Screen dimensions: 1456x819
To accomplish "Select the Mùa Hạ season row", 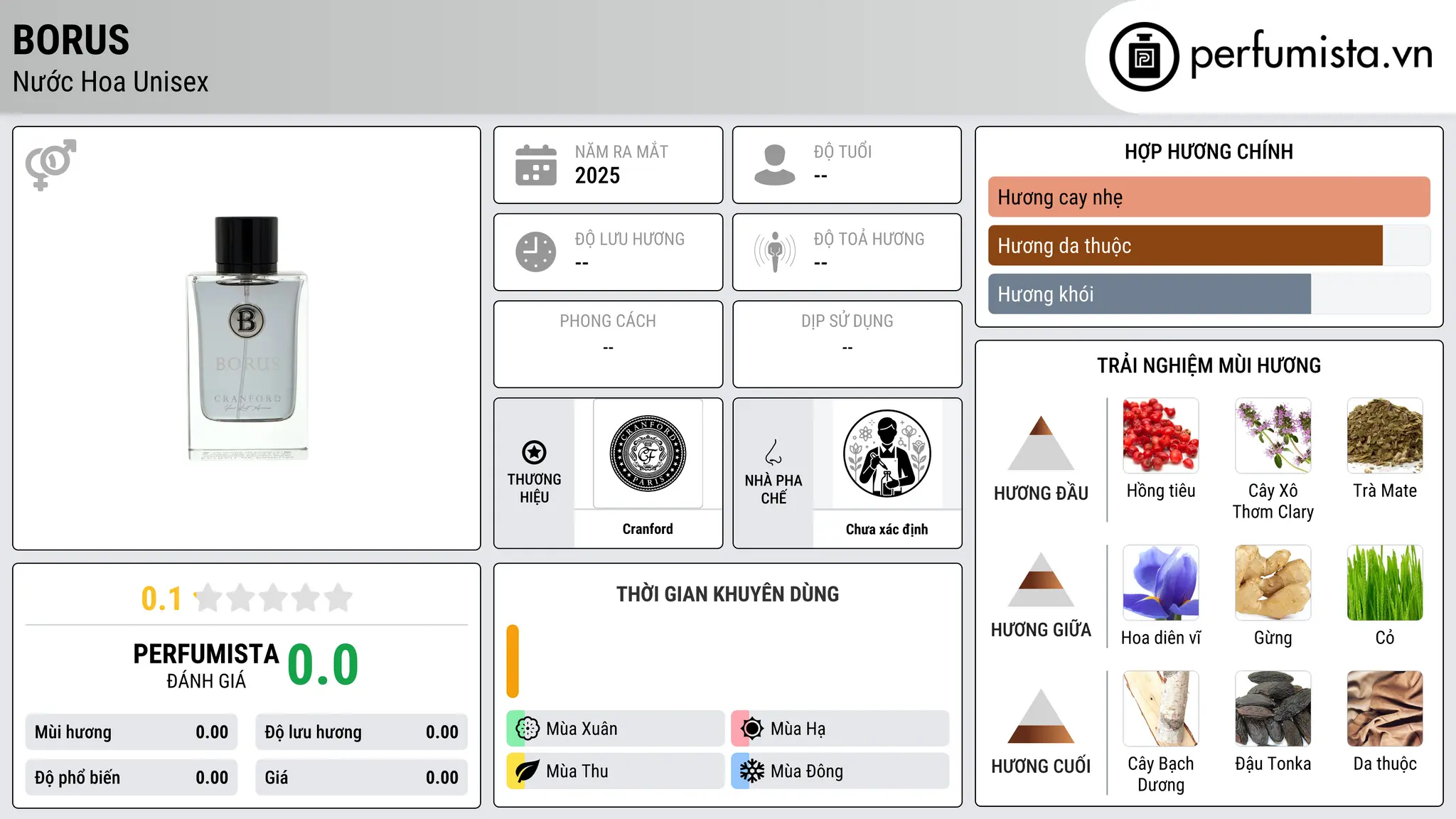I will [x=840, y=729].
